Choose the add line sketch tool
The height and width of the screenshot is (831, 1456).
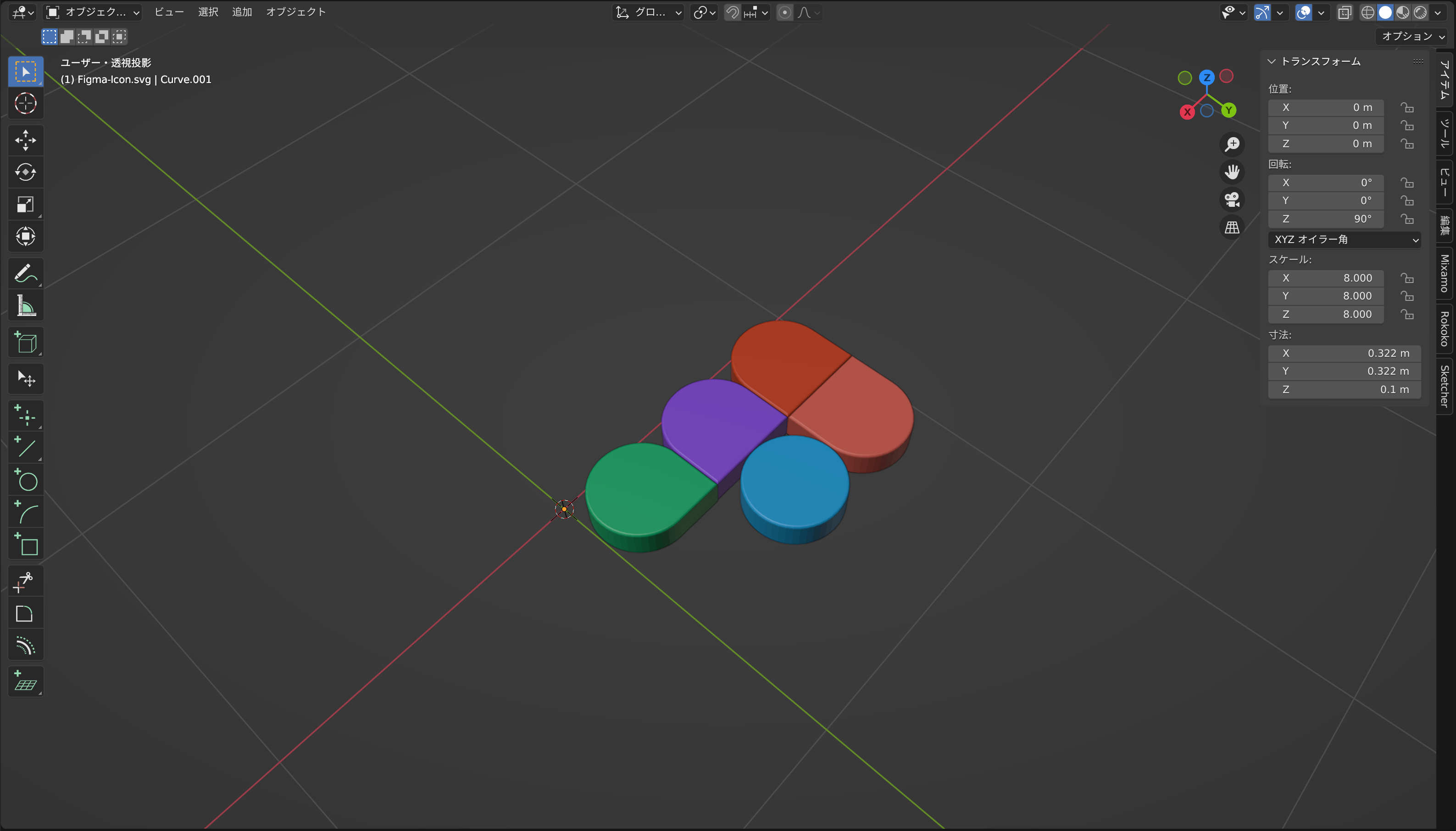26,448
